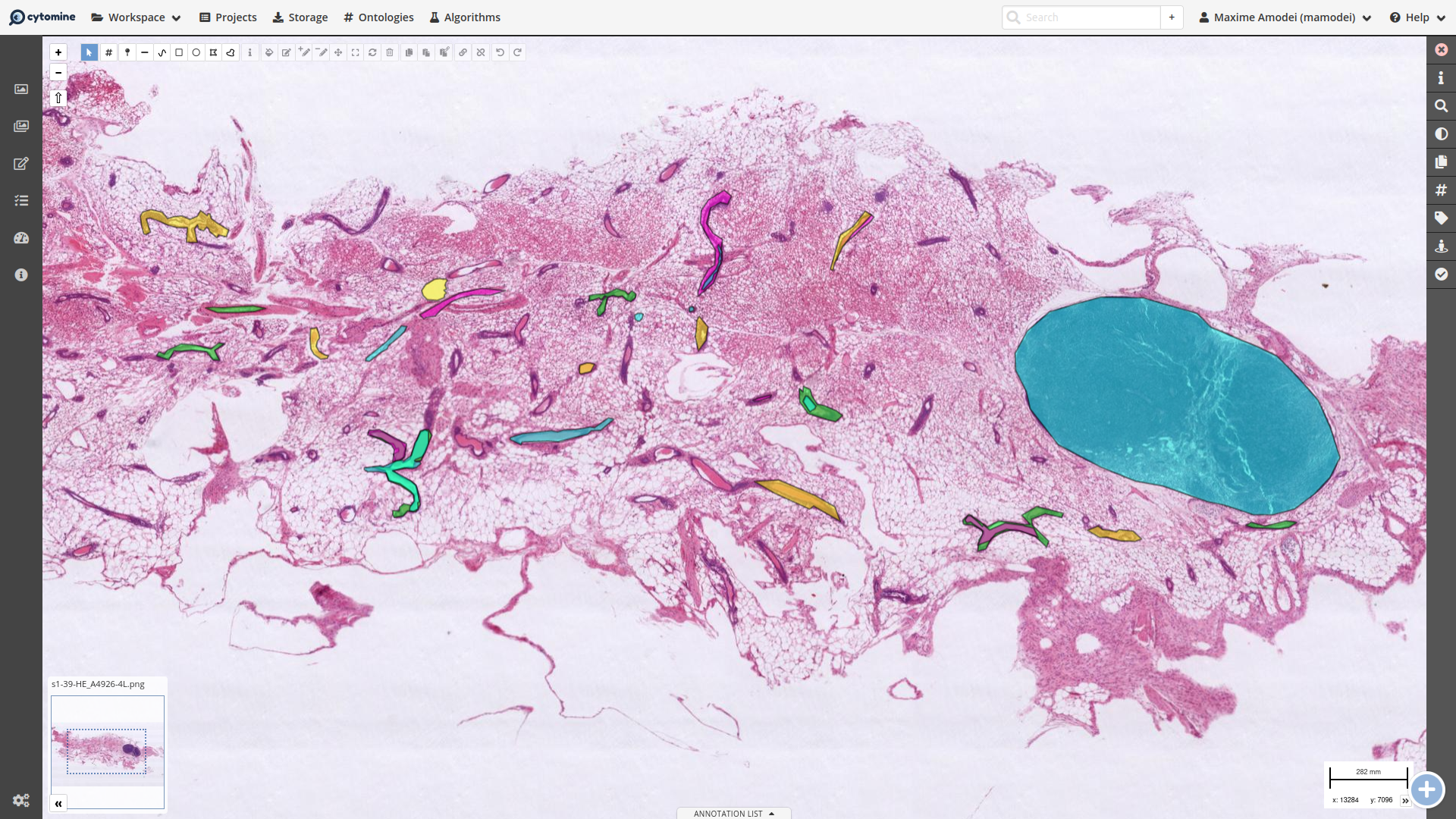Open follow user broadcast panel
Screen dimensions: 1456x819
(x=1442, y=246)
